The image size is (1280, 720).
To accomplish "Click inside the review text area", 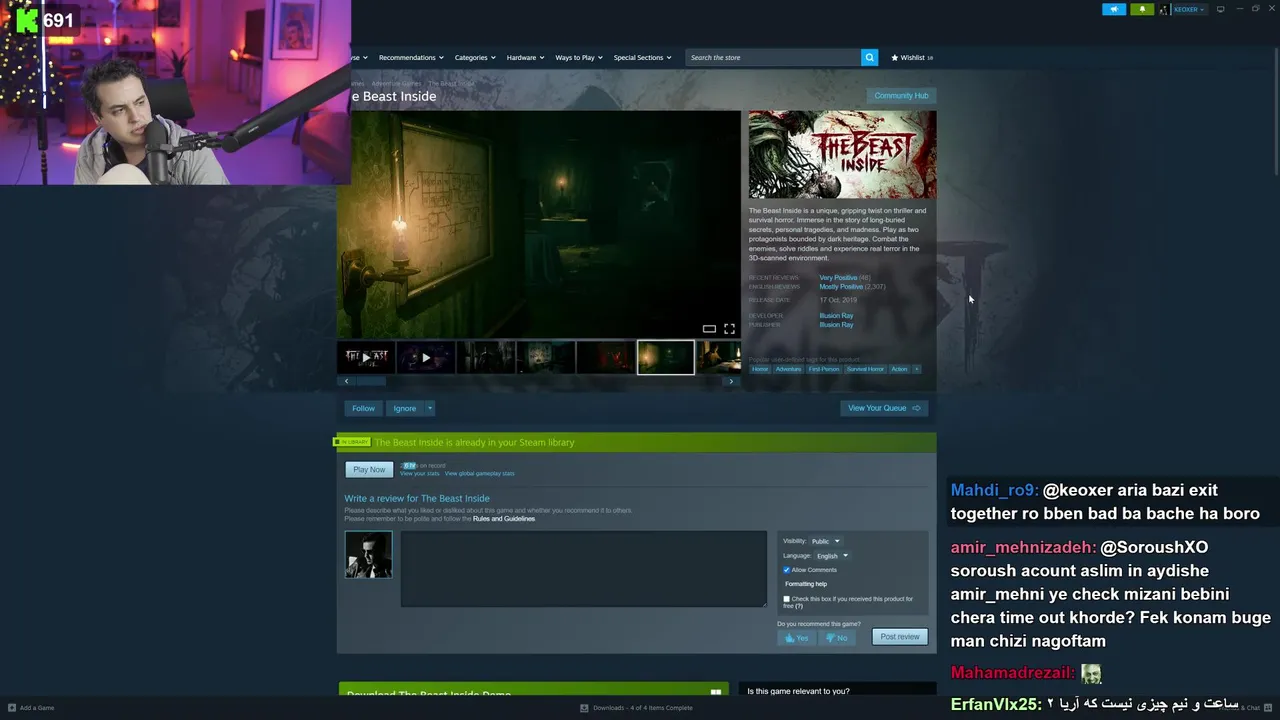I will coord(583,568).
